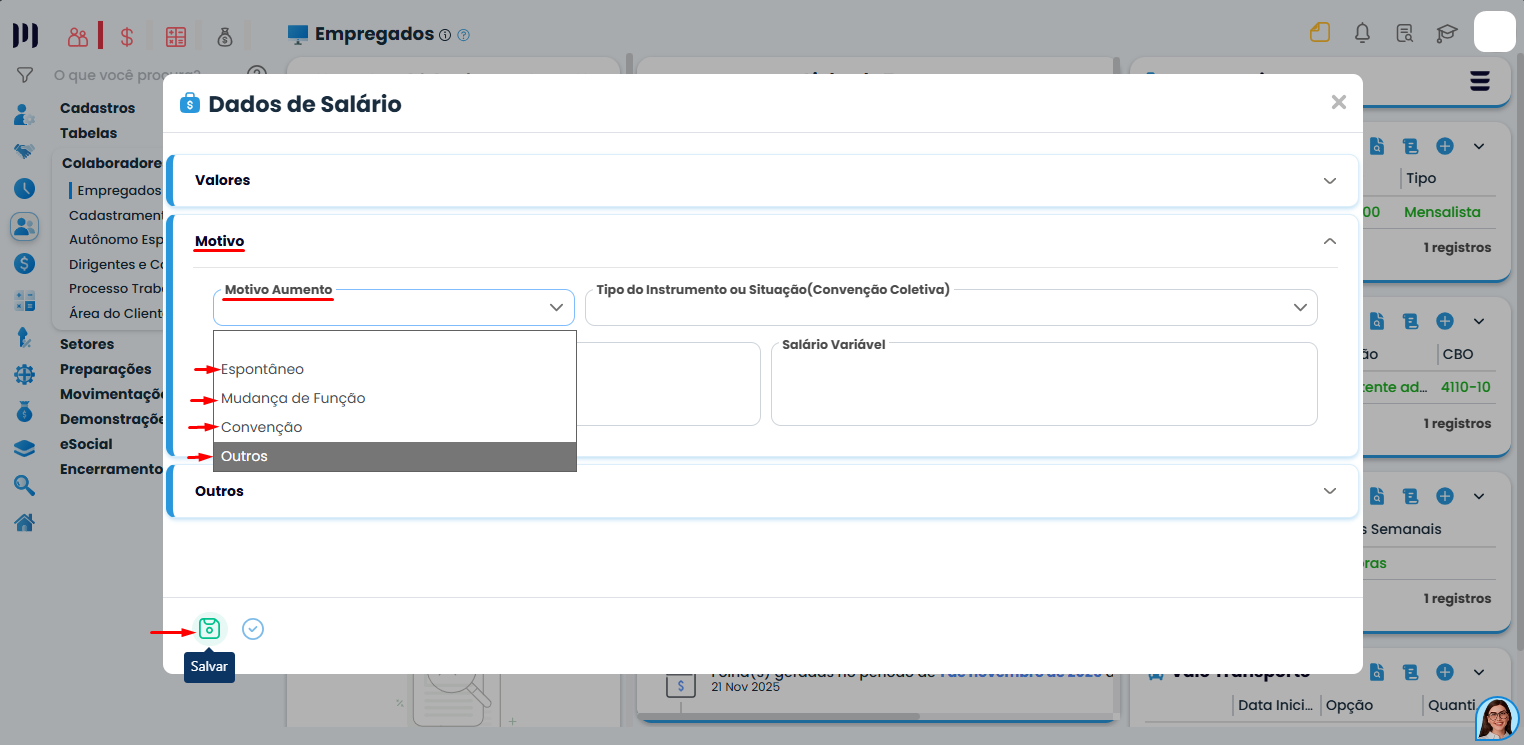The height and width of the screenshot is (745, 1524).
Task: Close the Dados de Salário dialog
Action: pyautogui.click(x=1339, y=102)
